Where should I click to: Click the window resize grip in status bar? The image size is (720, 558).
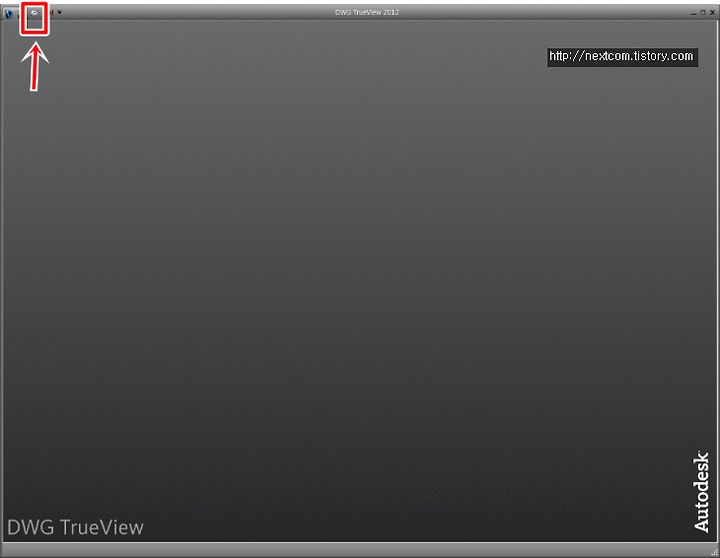[x=714, y=552]
